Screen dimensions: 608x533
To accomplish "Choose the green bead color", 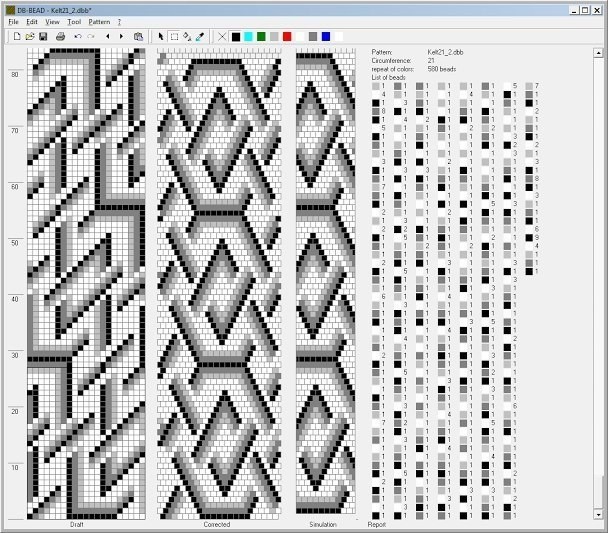I will pos(261,36).
